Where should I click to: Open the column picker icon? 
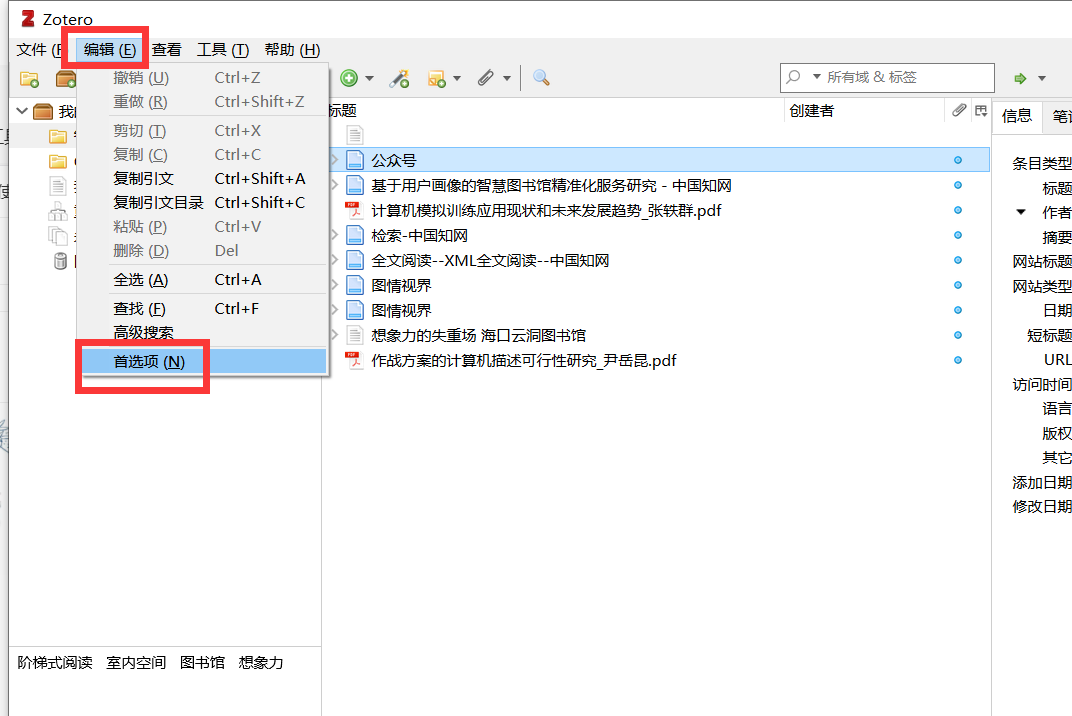pyautogui.click(x=981, y=110)
